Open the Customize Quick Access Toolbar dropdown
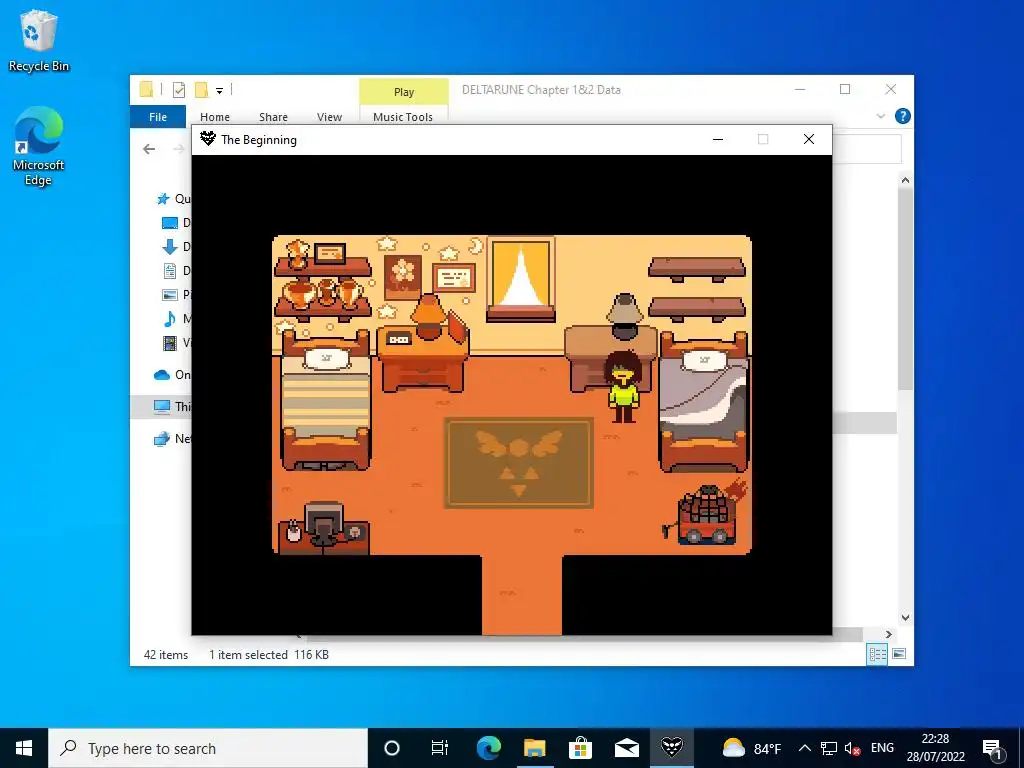 click(219, 91)
